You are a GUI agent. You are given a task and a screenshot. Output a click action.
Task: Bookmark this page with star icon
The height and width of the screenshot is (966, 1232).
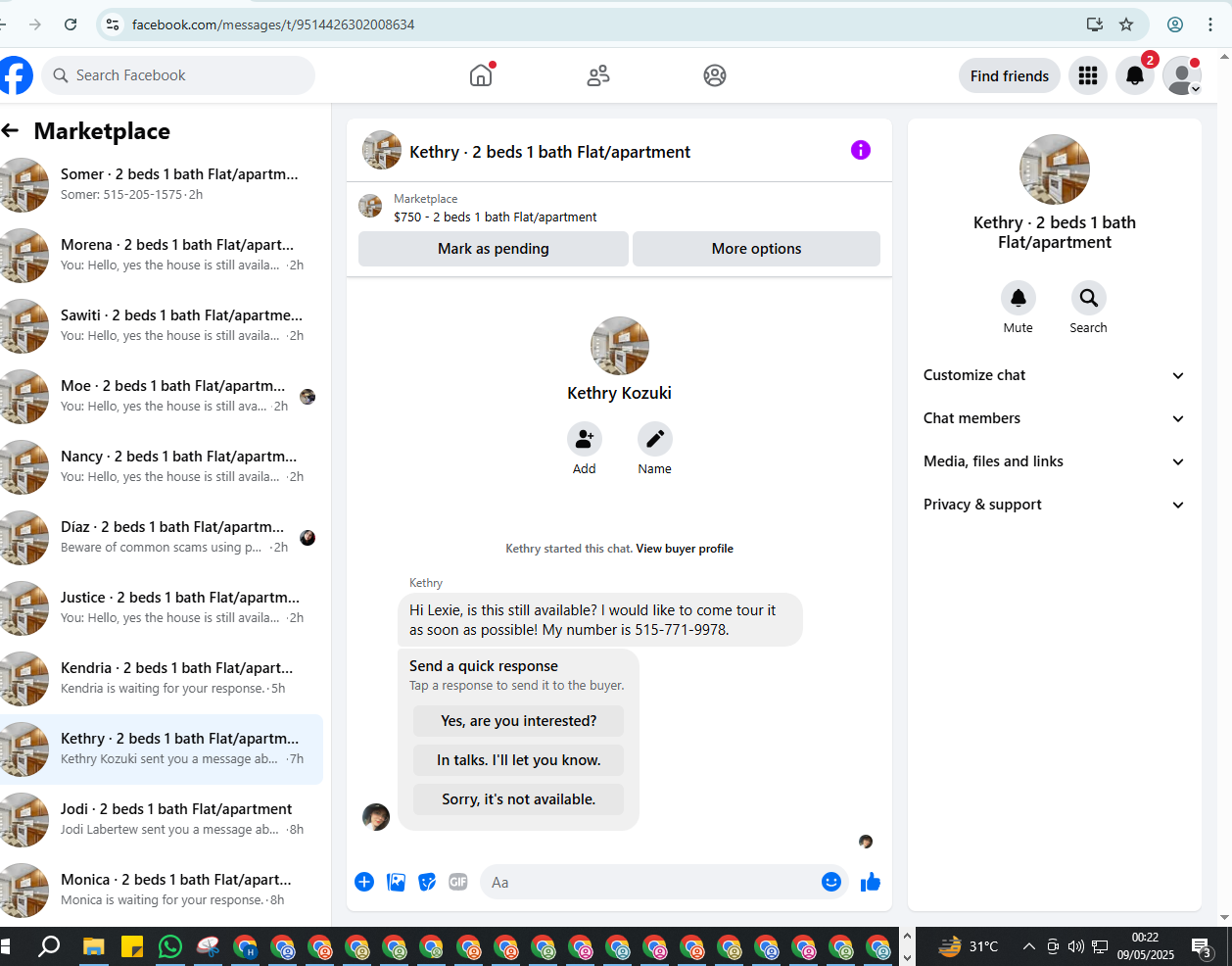tap(1126, 24)
